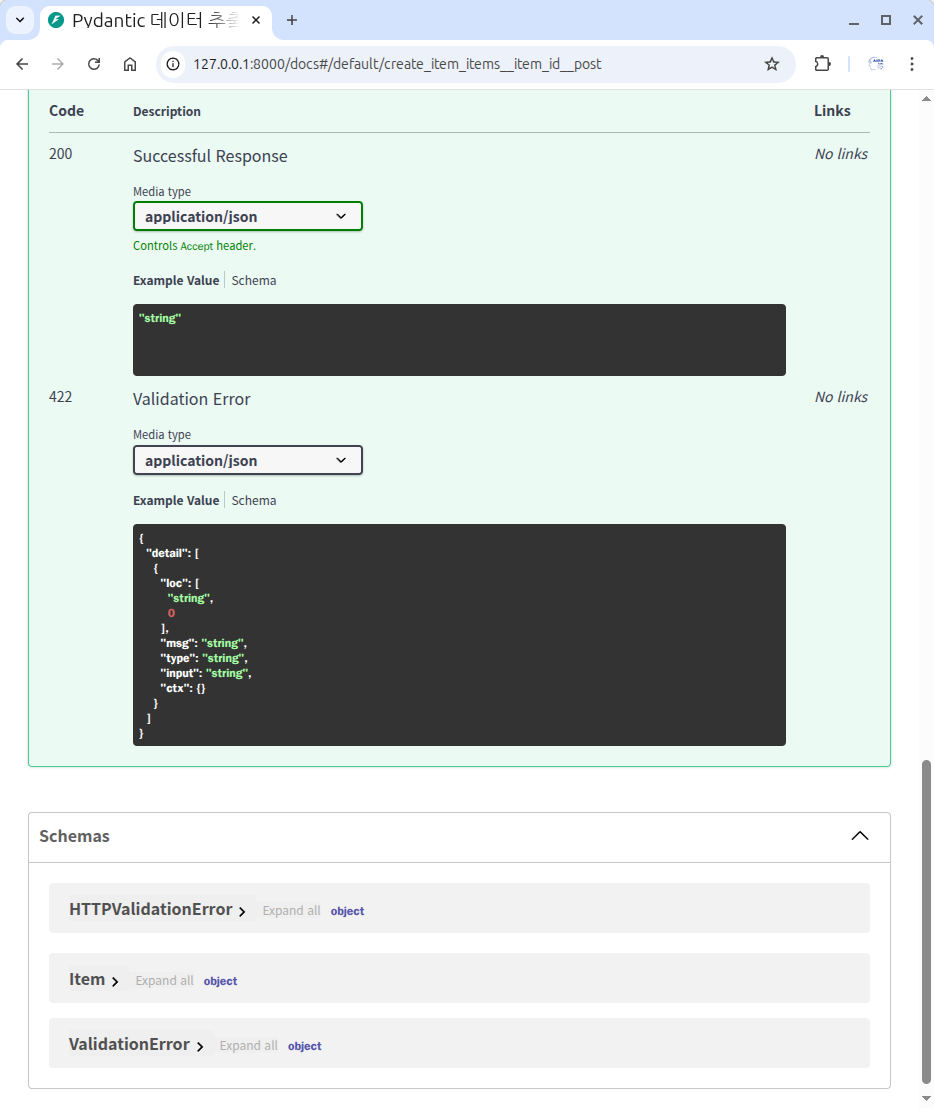The width and height of the screenshot is (934, 1108).
Task: Expand the ValidationError schema
Action: pos(136,1044)
